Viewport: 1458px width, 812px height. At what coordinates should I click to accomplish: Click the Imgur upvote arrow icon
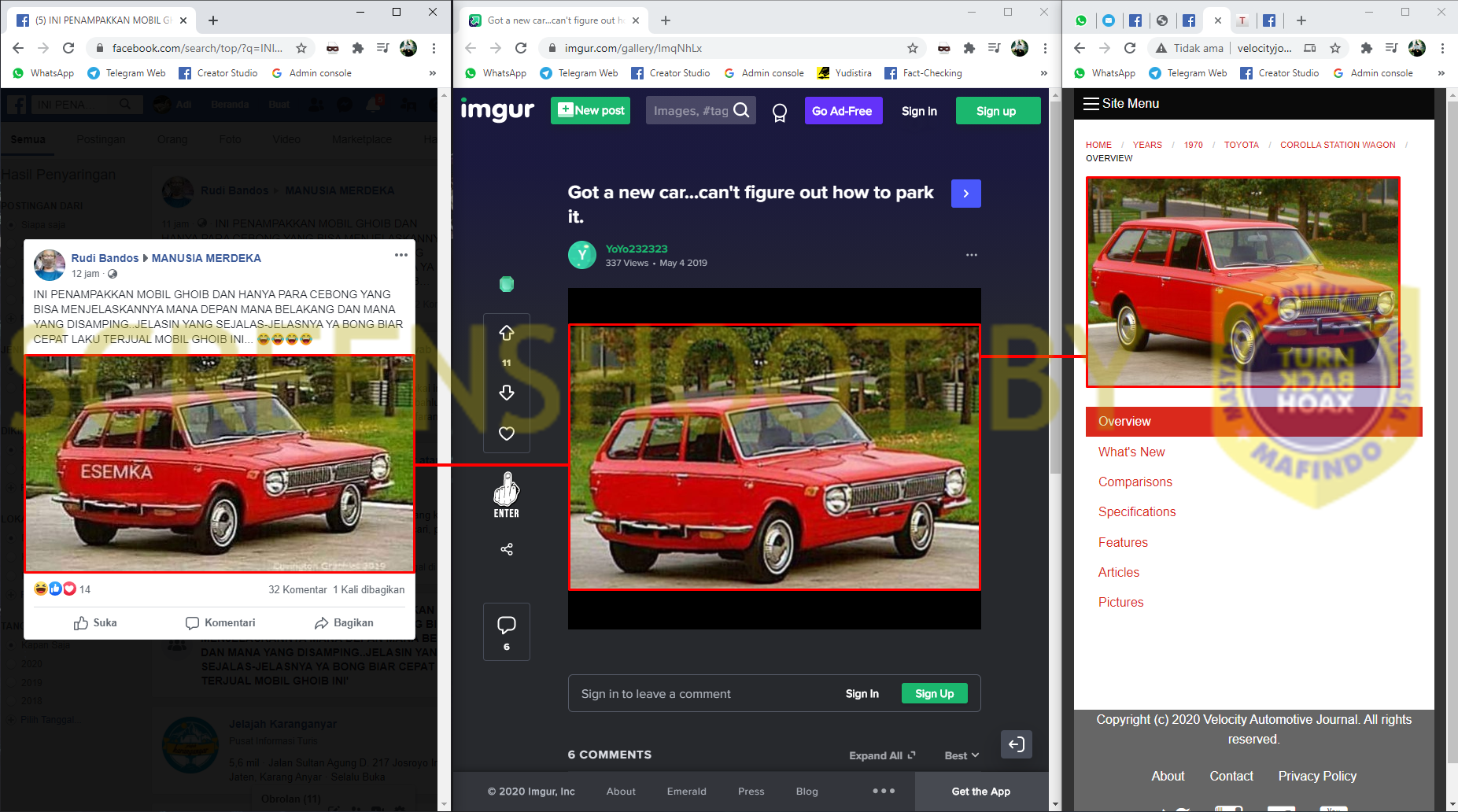tap(507, 333)
